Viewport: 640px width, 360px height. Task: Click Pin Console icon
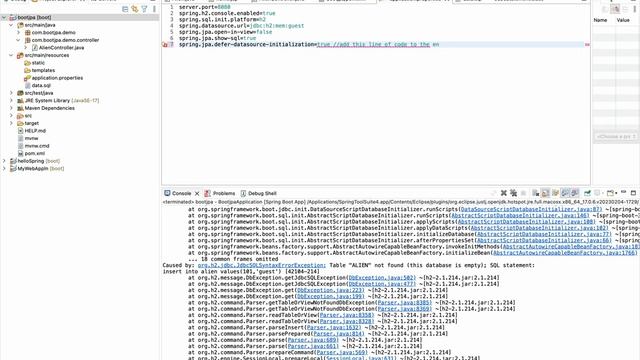[x=587, y=193]
